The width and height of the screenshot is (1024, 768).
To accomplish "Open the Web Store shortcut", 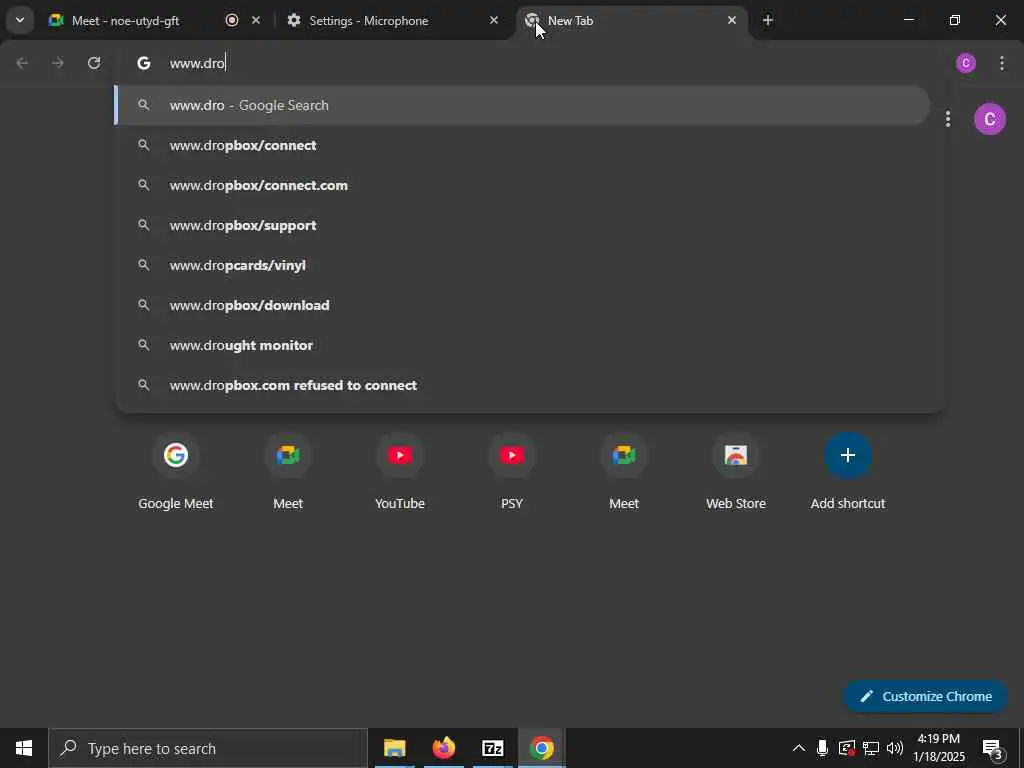I will click(736, 472).
